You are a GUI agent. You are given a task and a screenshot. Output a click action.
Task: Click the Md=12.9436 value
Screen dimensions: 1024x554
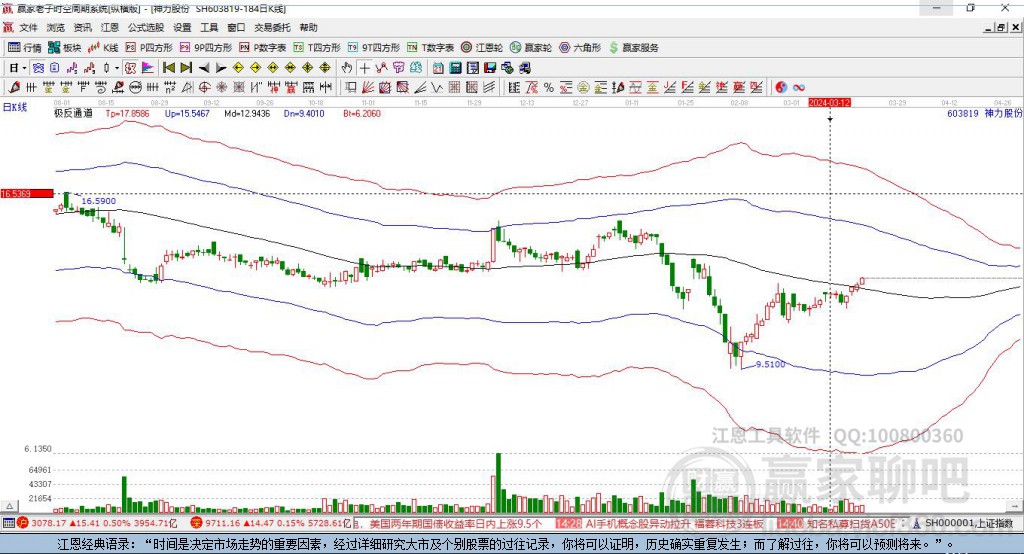tap(247, 113)
